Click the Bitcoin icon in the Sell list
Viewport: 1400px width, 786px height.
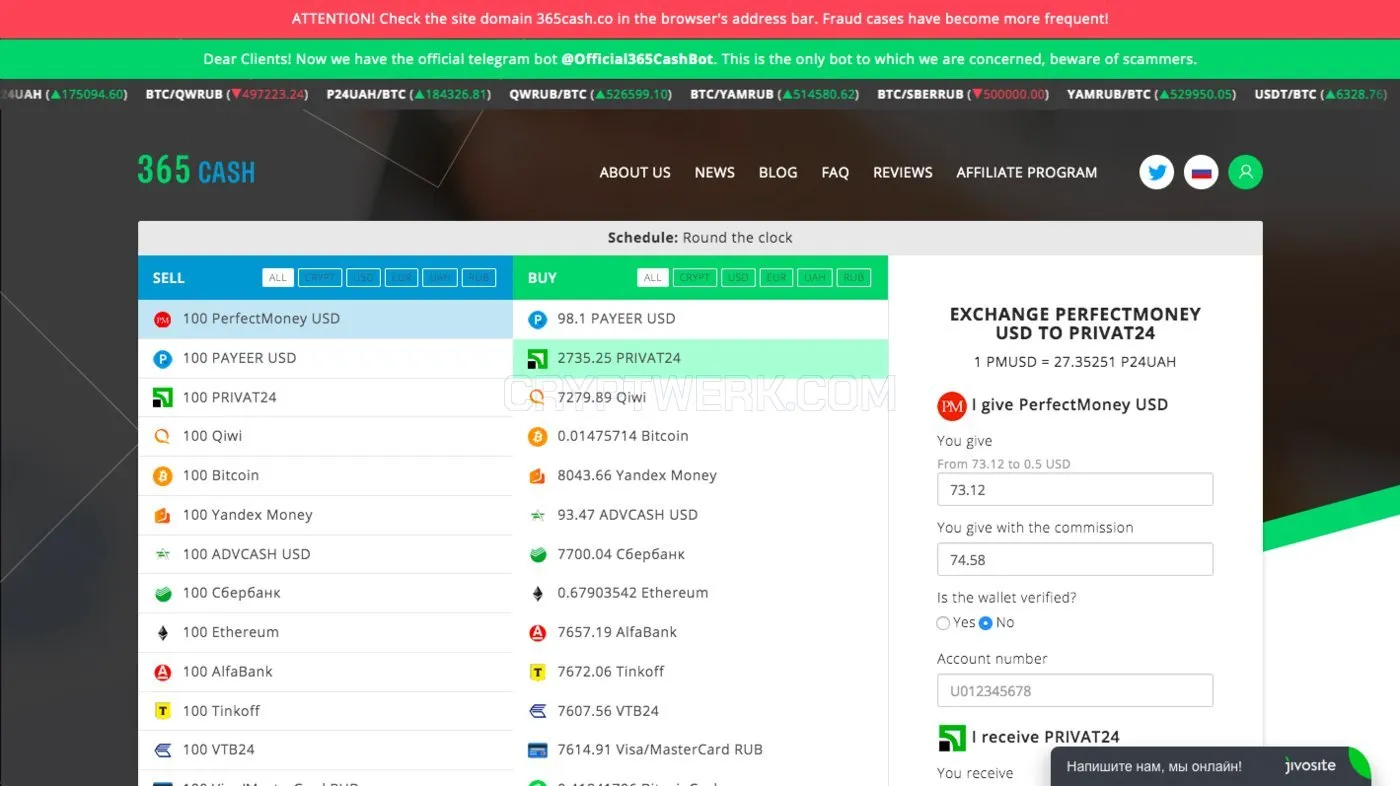[162, 476]
